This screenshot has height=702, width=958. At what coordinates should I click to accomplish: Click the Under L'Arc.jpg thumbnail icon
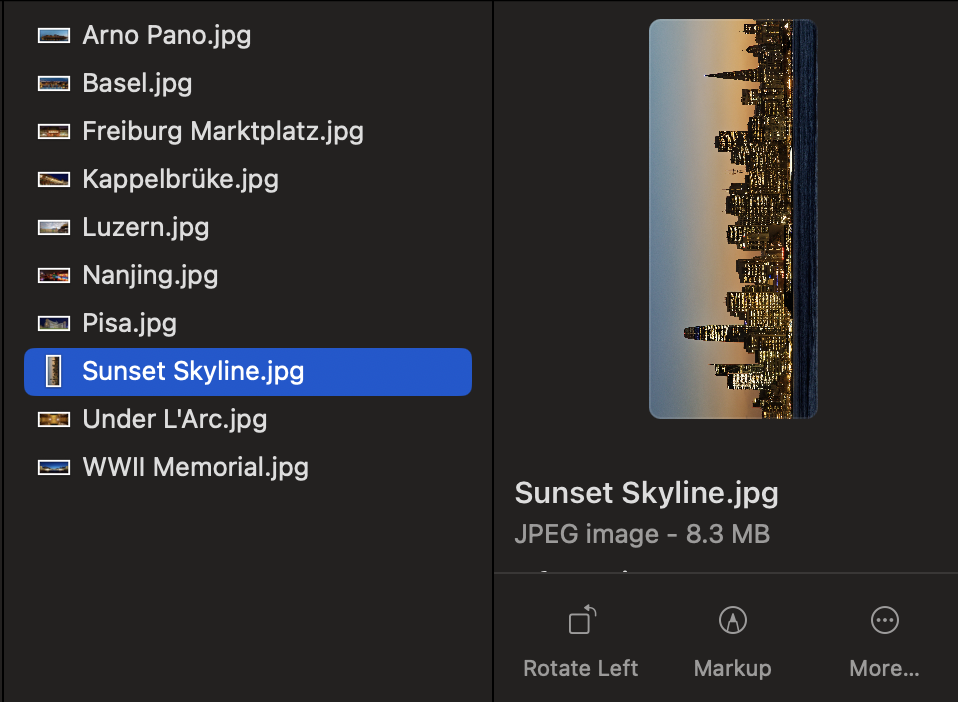point(53,420)
